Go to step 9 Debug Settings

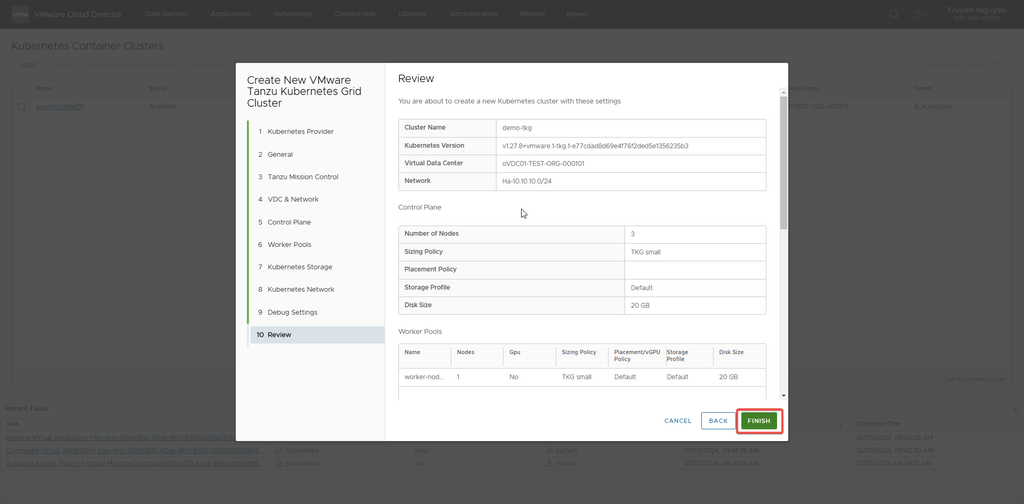pos(292,312)
